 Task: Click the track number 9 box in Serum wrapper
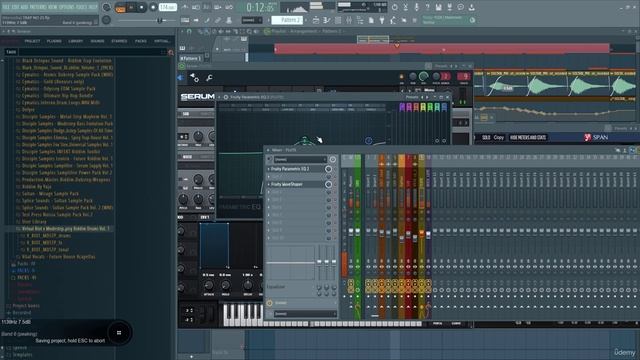[464, 76]
